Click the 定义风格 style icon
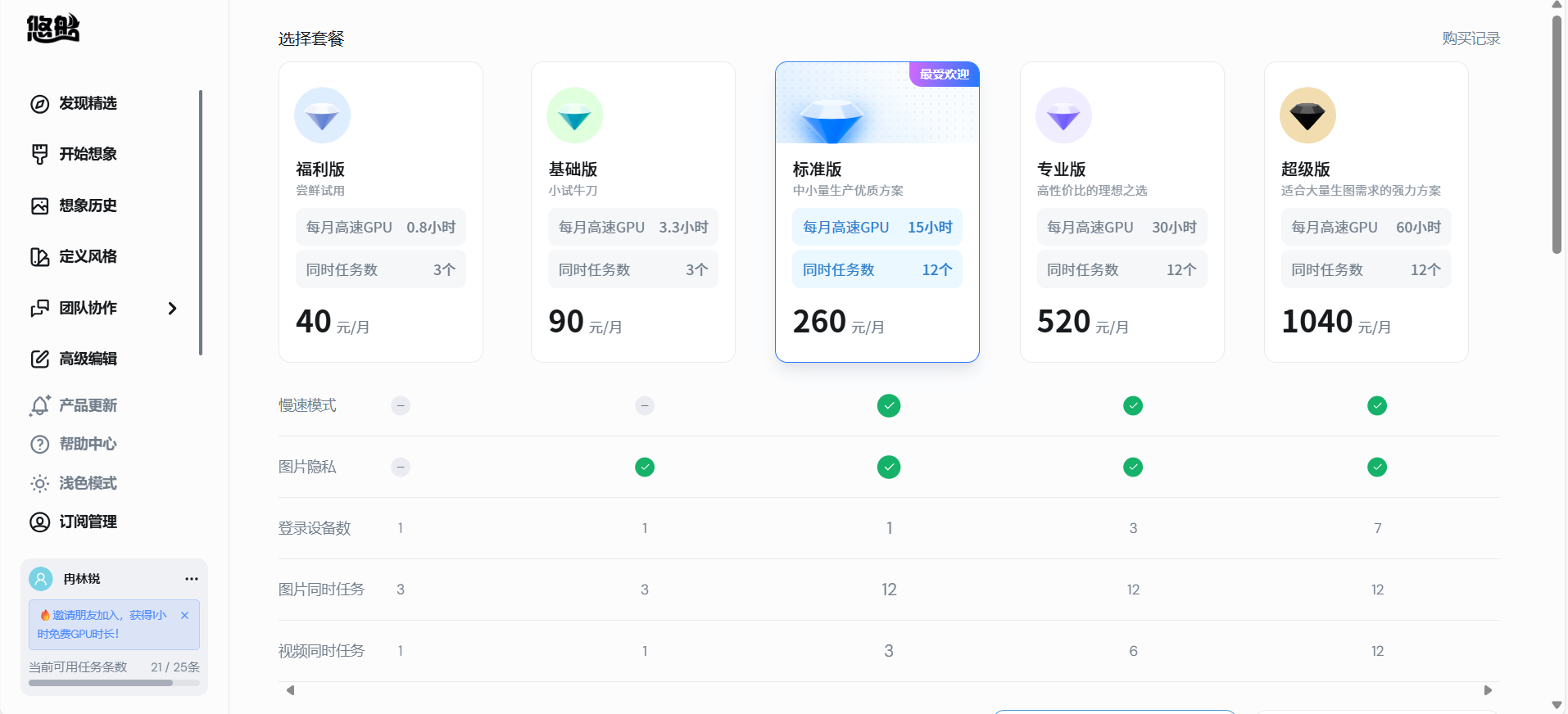Image resolution: width=1568 pixels, height=714 pixels. (x=39, y=257)
